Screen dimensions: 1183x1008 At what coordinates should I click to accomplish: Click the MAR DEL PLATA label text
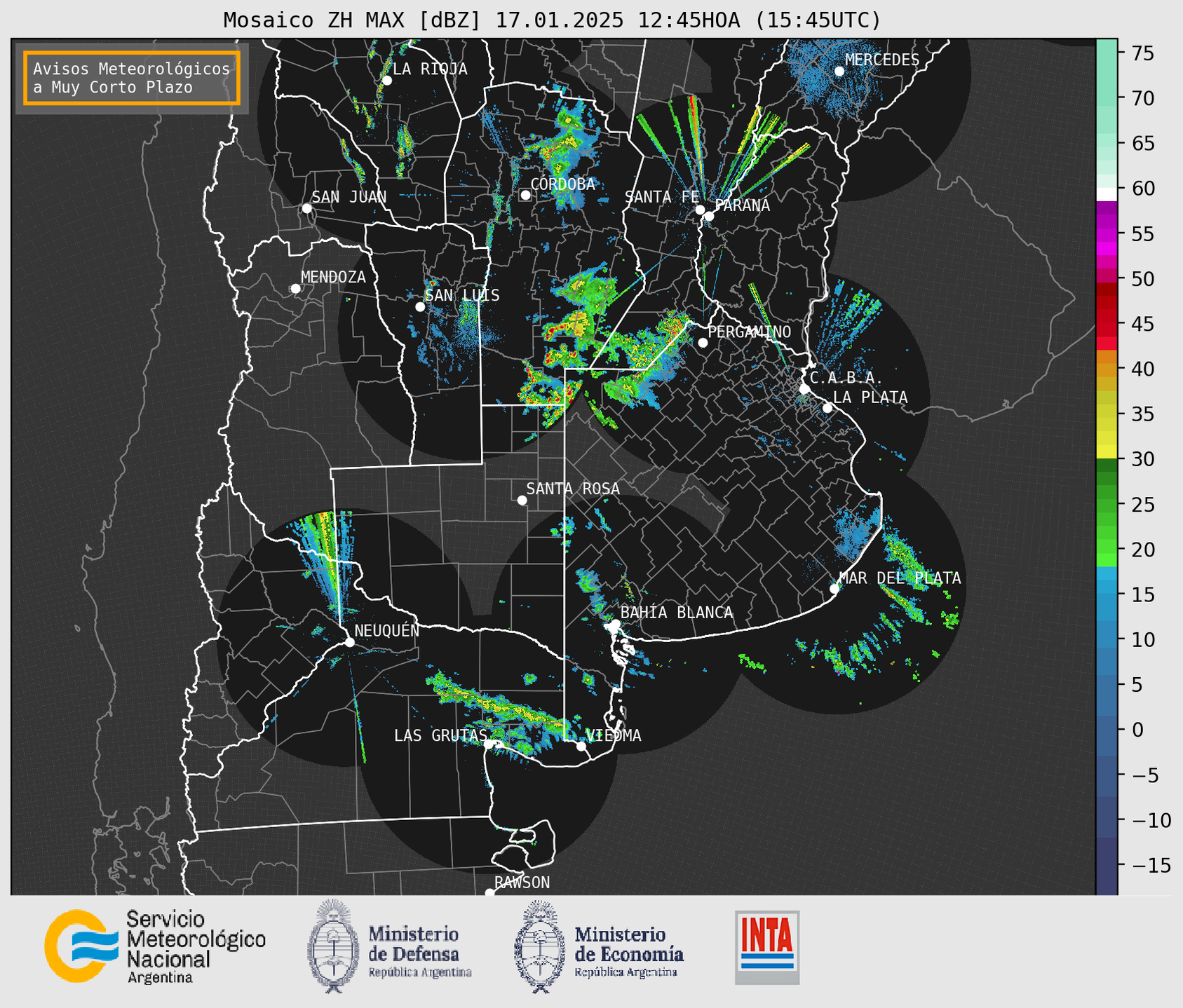[900, 578]
